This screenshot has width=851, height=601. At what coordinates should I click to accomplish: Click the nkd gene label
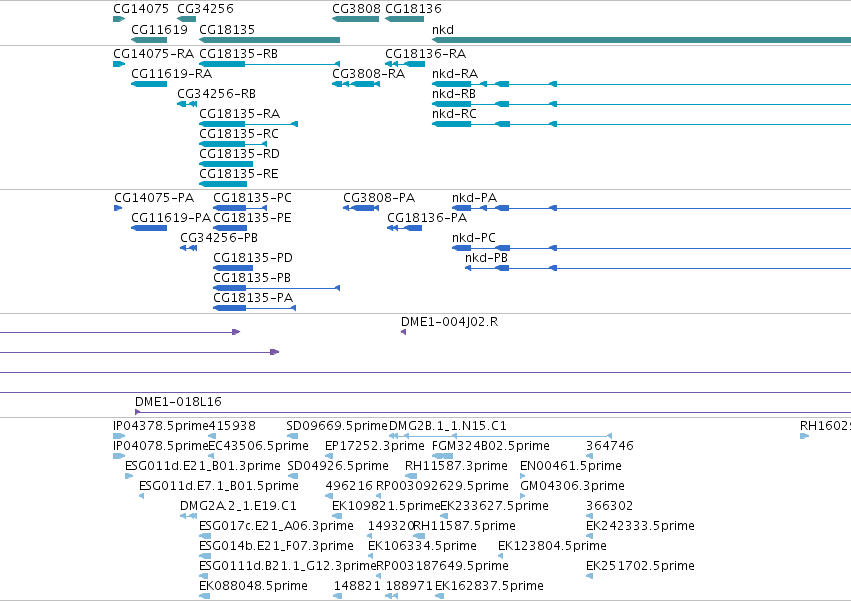tap(443, 29)
